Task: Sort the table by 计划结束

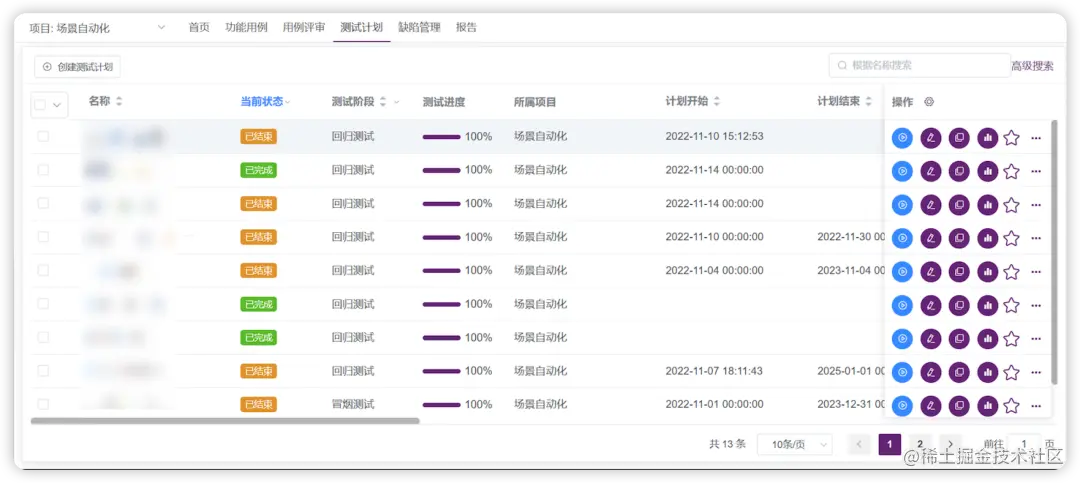Action: 869,102
